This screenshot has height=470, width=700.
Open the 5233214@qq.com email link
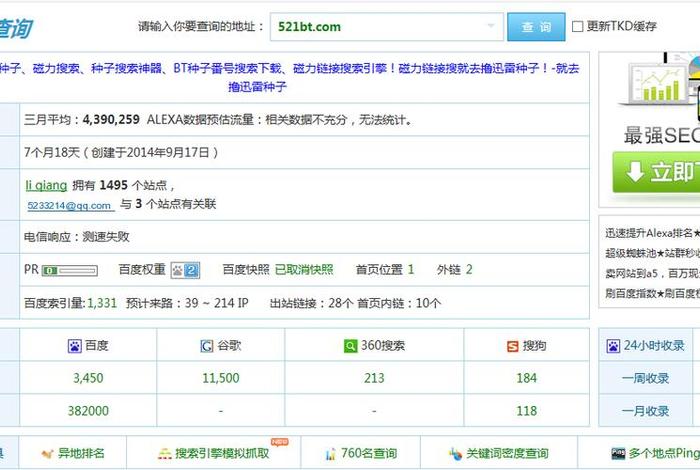69,206
